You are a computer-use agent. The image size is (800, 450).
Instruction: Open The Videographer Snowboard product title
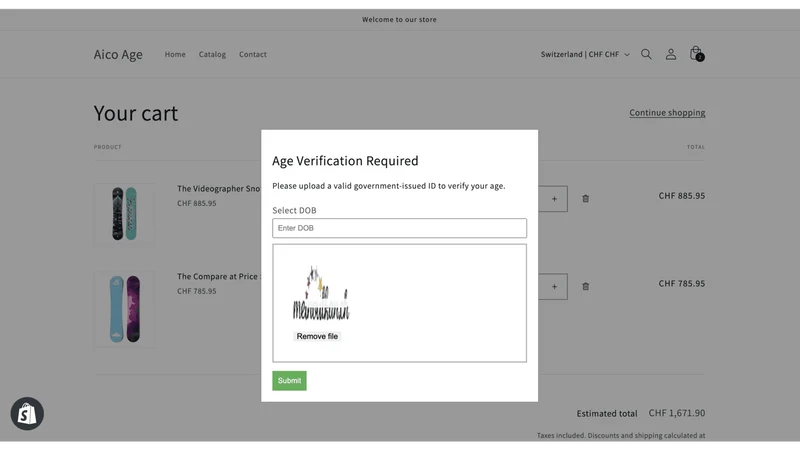tap(219, 188)
